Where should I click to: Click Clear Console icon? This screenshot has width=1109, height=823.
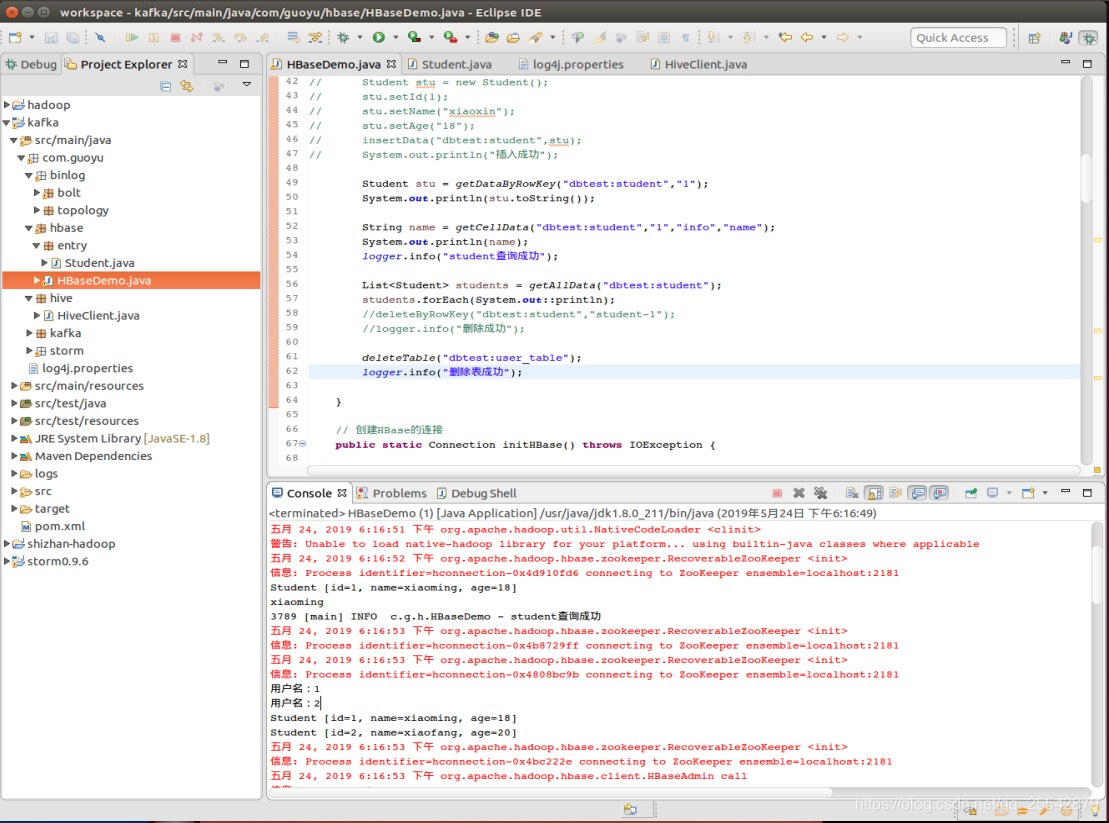point(852,493)
